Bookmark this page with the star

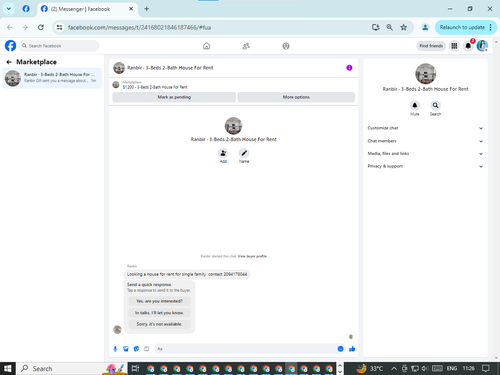pyautogui.click(x=404, y=27)
